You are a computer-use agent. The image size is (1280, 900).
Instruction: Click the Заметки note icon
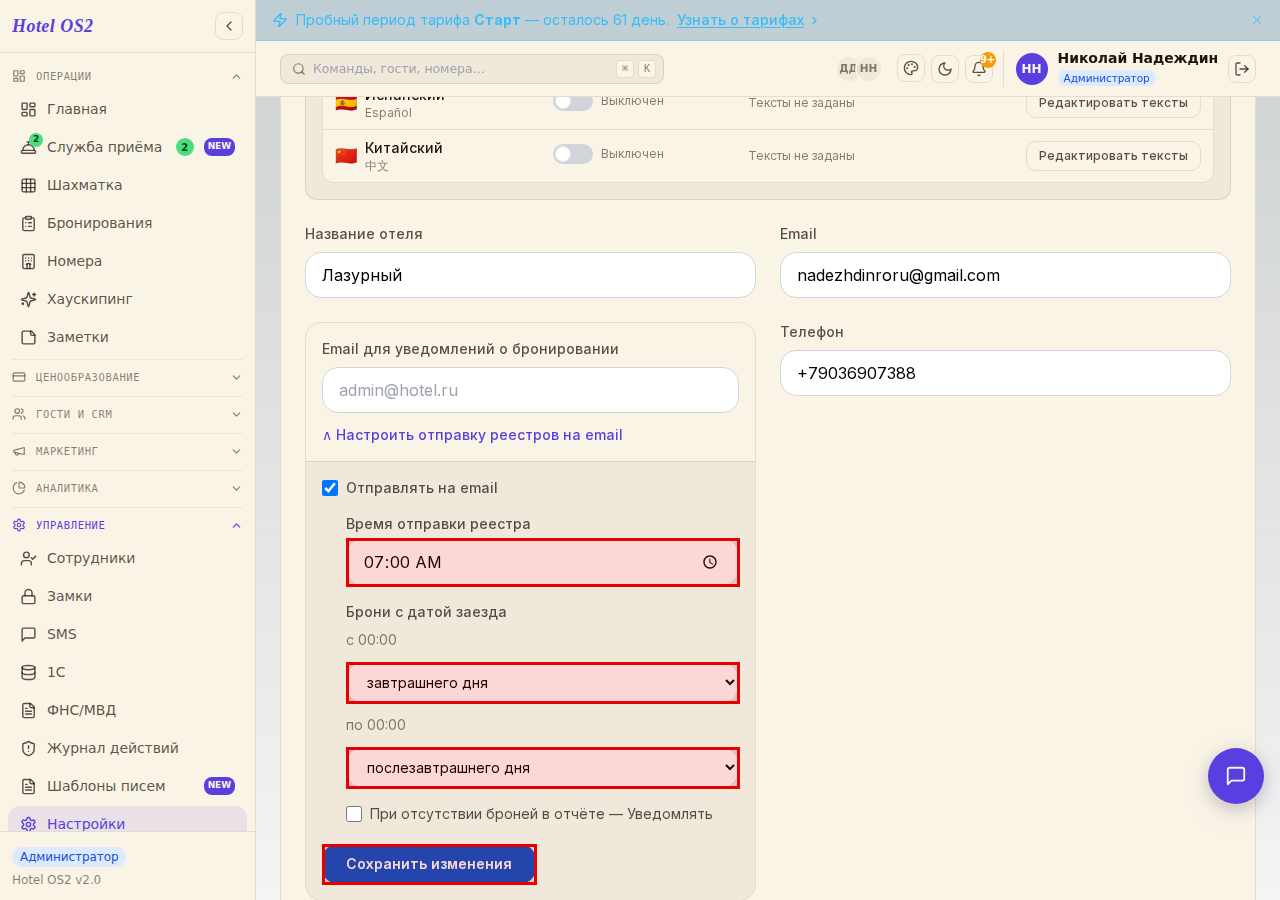pyautogui.click(x=28, y=337)
